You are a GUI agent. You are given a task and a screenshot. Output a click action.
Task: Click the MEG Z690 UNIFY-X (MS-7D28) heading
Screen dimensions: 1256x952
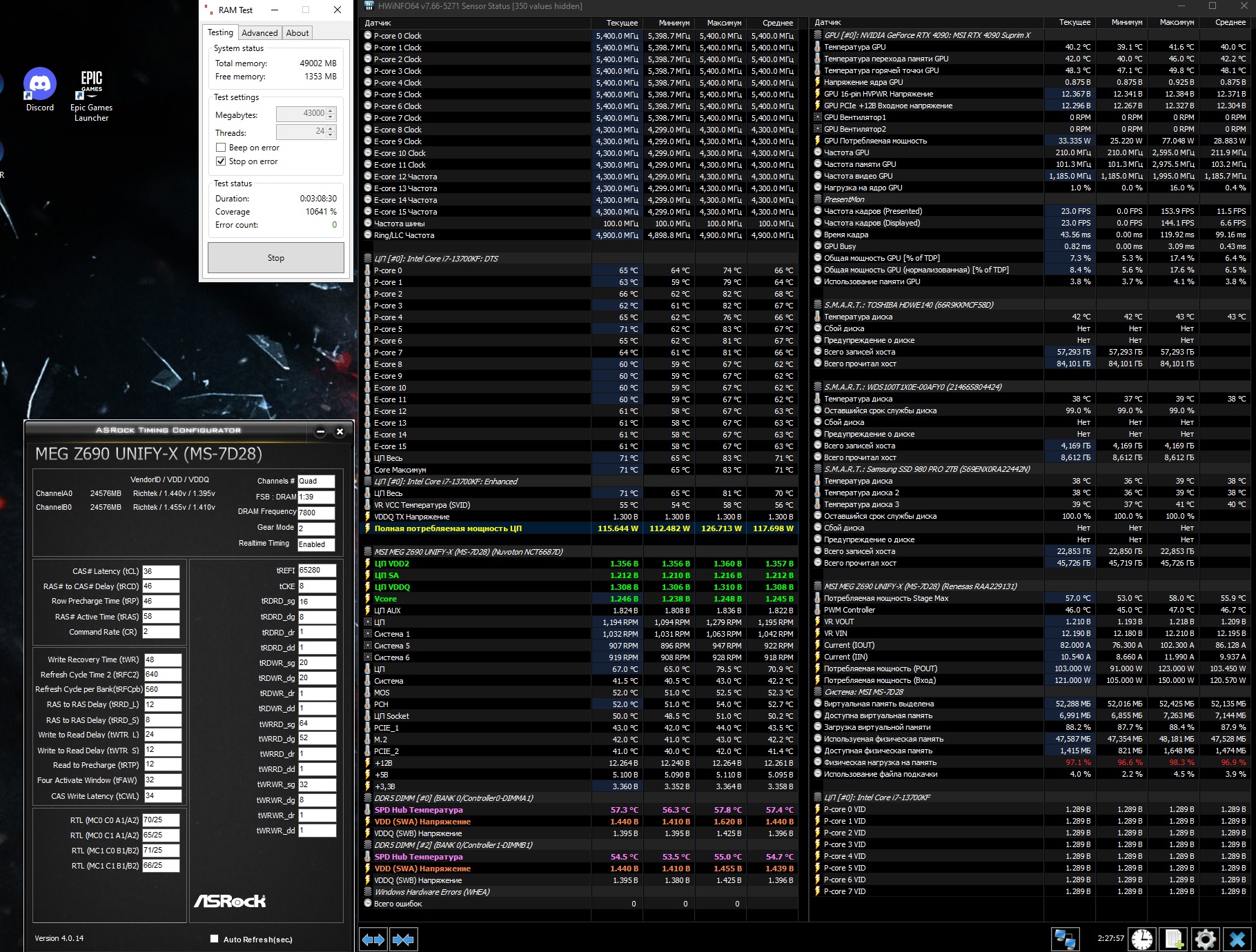(149, 454)
